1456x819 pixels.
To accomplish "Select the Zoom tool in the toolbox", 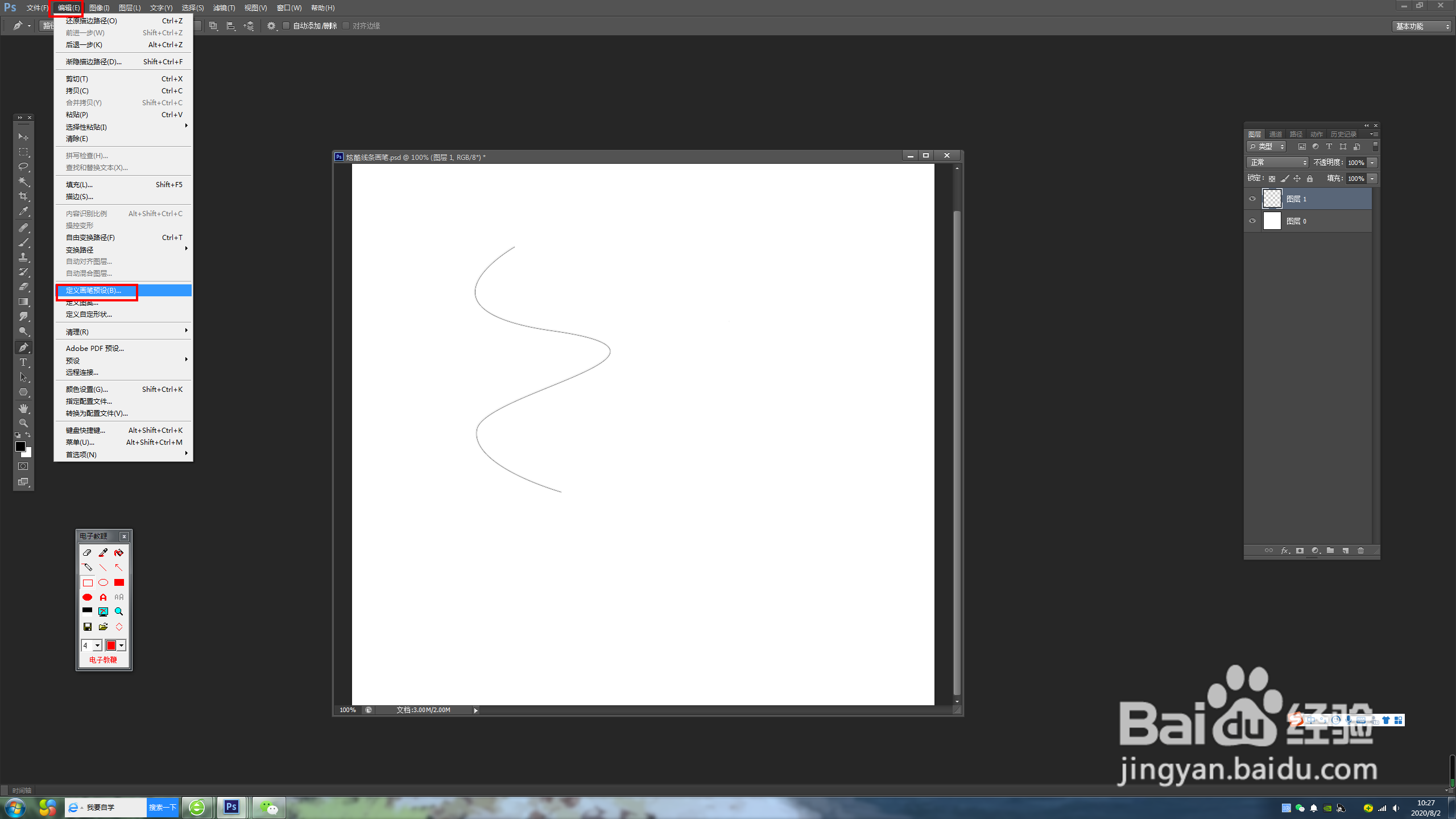I will point(23,423).
